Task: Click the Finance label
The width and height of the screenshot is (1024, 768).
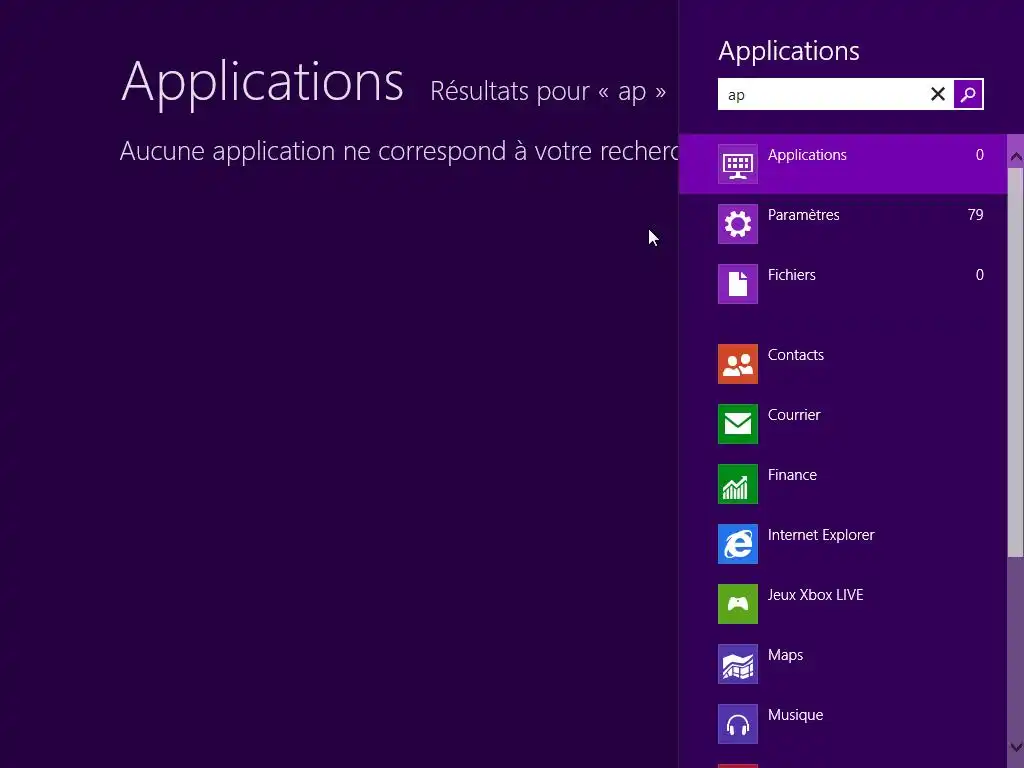Action: click(x=792, y=475)
